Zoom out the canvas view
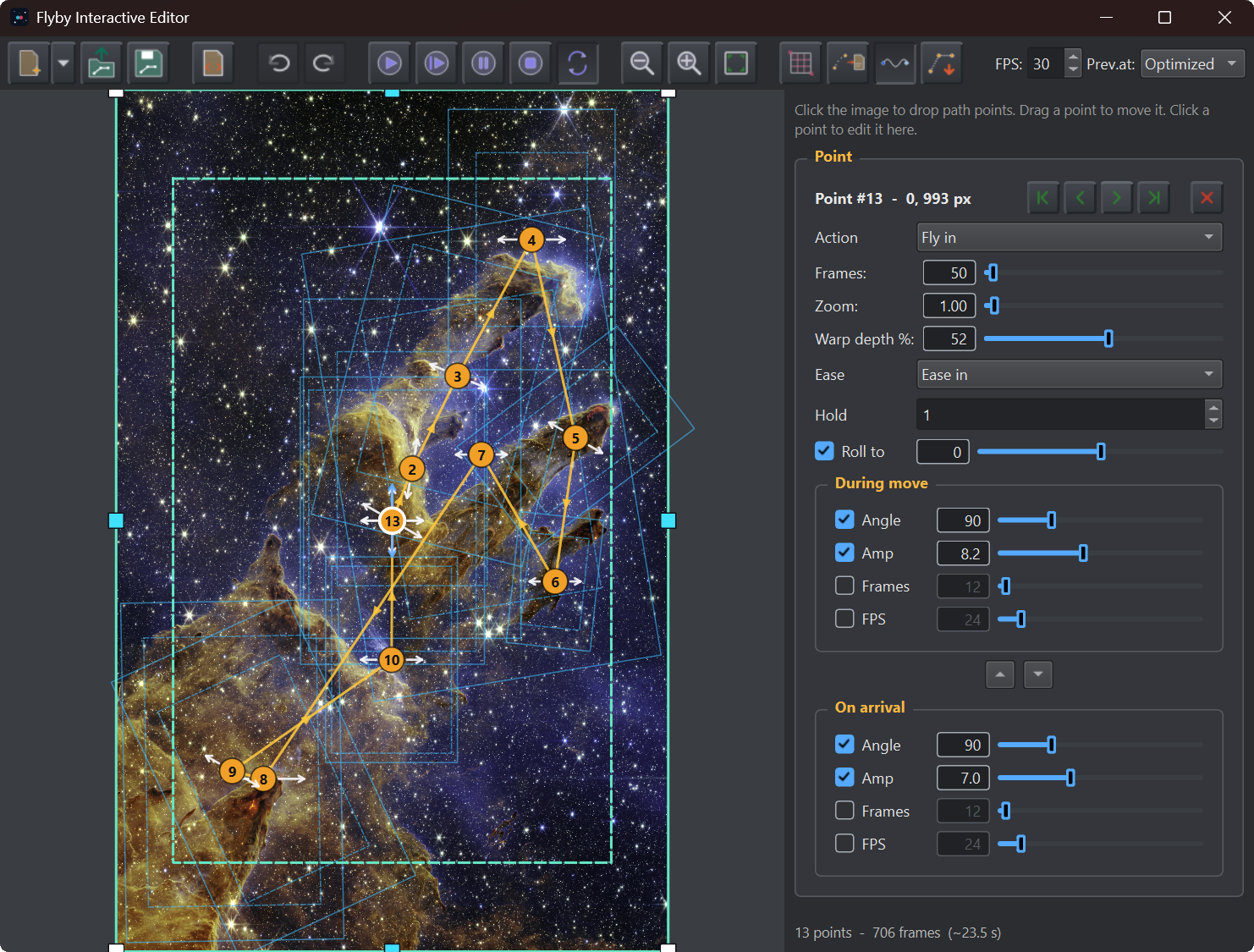The width and height of the screenshot is (1254, 952). (x=642, y=63)
